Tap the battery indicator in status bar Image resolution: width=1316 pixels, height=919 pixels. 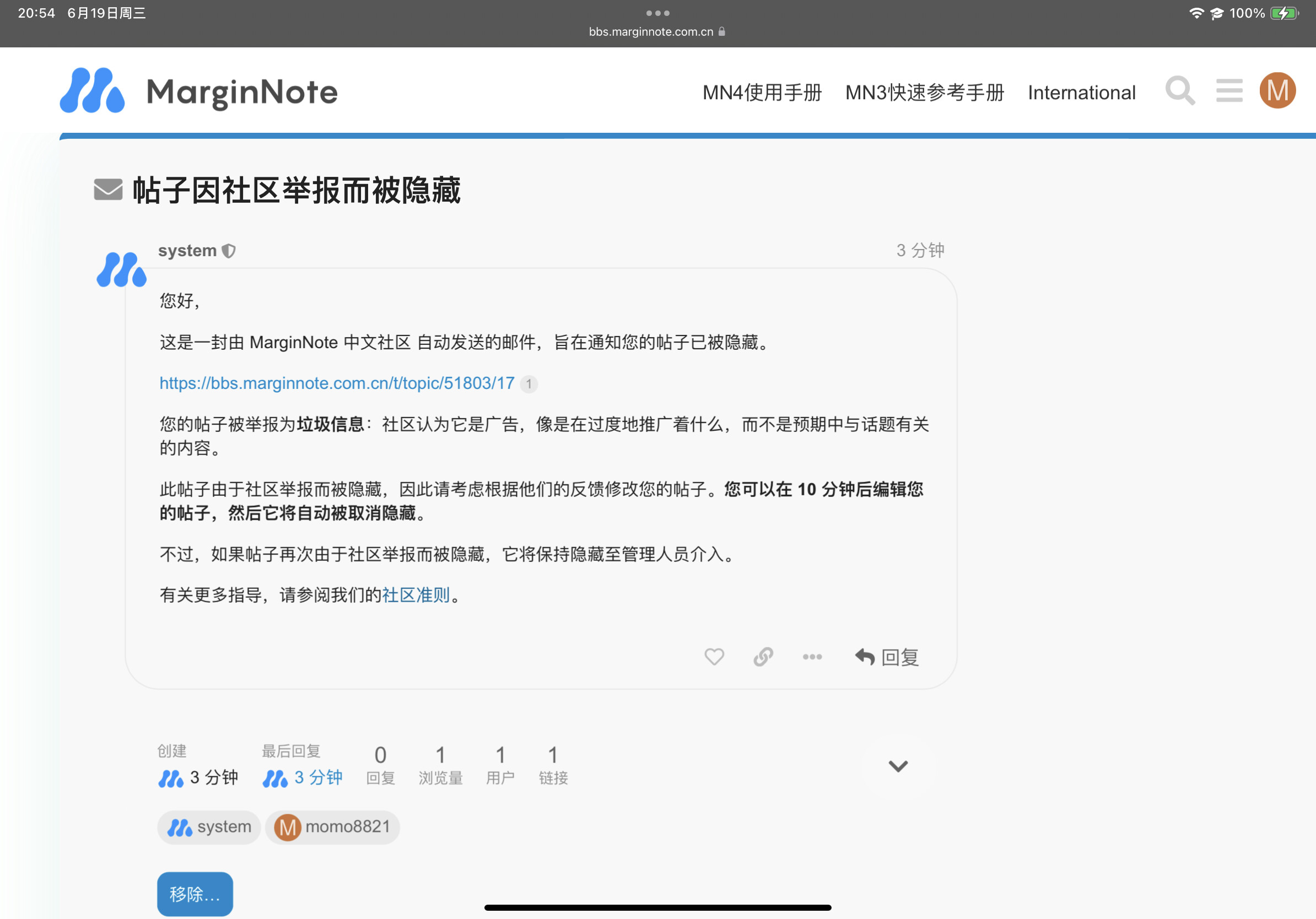click(1285, 13)
